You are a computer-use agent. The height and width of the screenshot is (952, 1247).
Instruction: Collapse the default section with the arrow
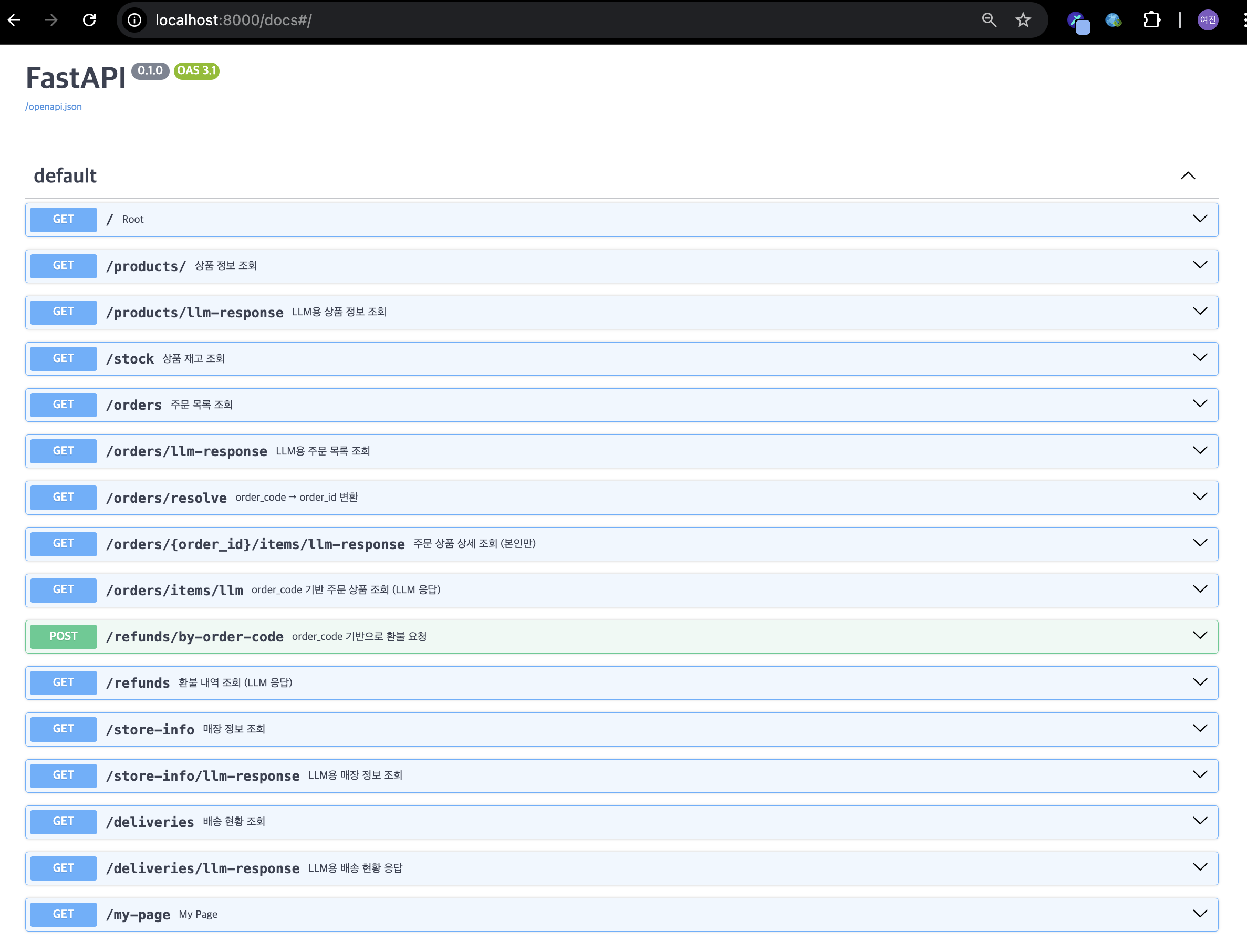[x=1188, y=175]
